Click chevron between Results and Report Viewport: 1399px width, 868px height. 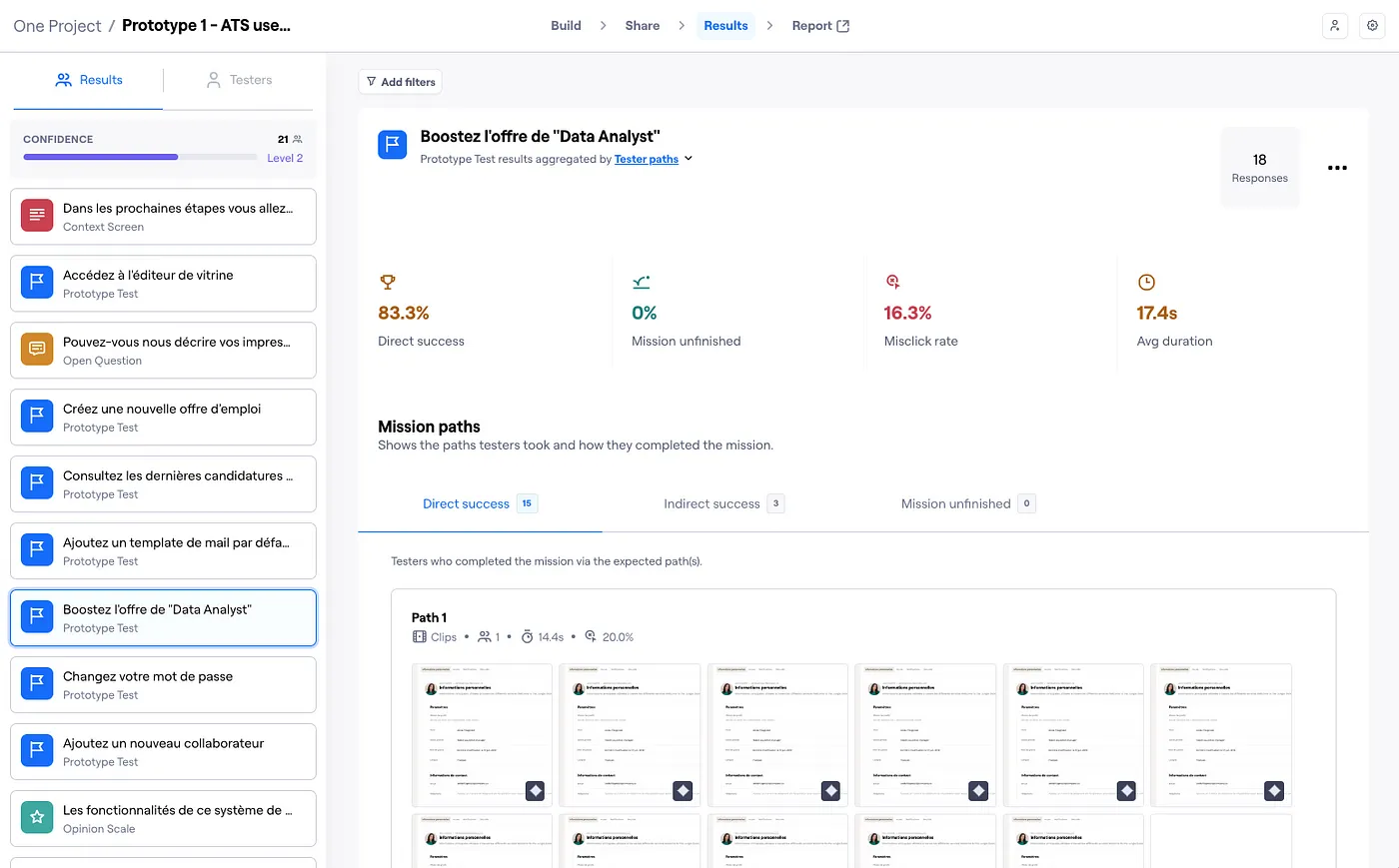point(769,26)
